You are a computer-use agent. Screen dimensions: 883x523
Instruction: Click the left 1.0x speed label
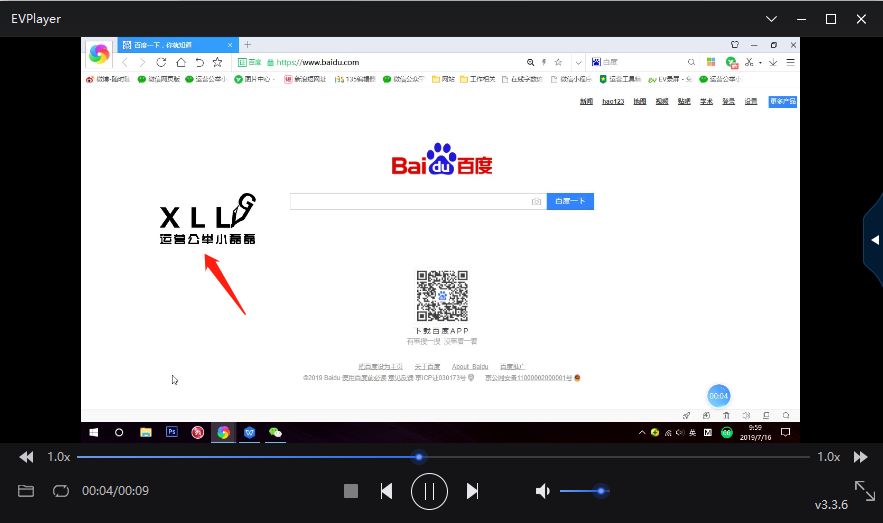pos(59,457)
